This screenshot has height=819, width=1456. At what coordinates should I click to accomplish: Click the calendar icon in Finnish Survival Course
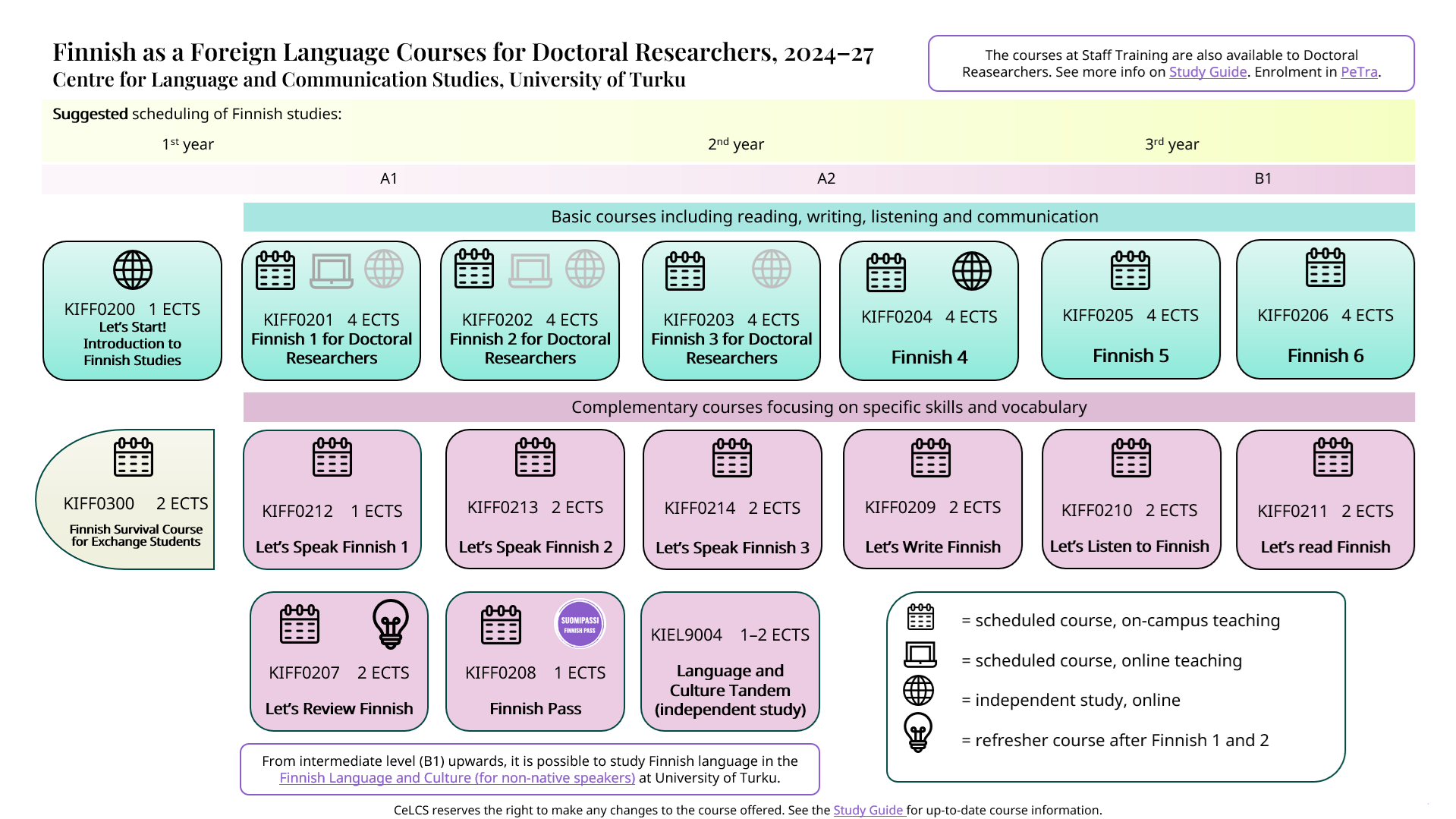coord(134,457)
